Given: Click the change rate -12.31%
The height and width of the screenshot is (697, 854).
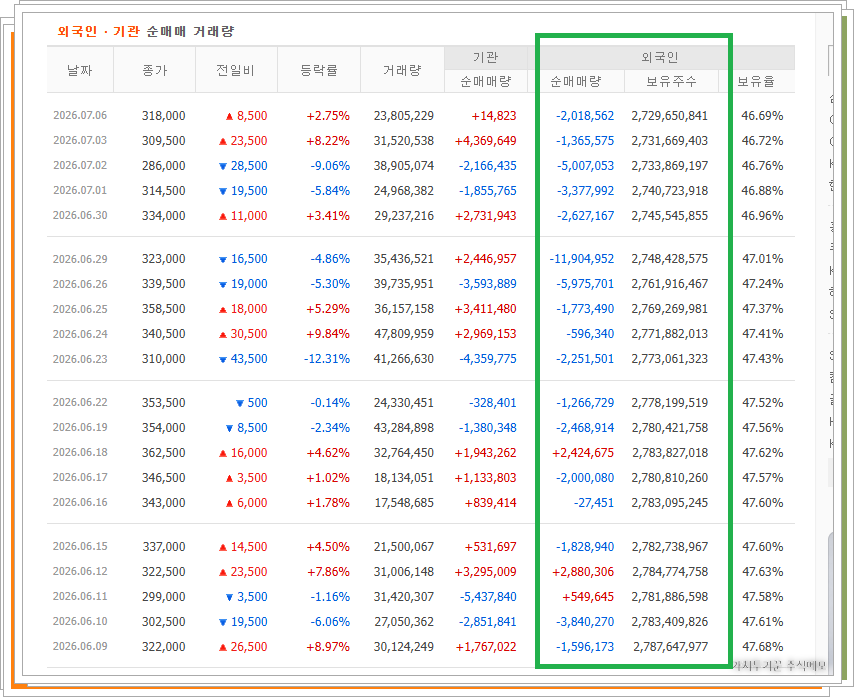Looking at the screenshot, I should click(x=327, y=359).
